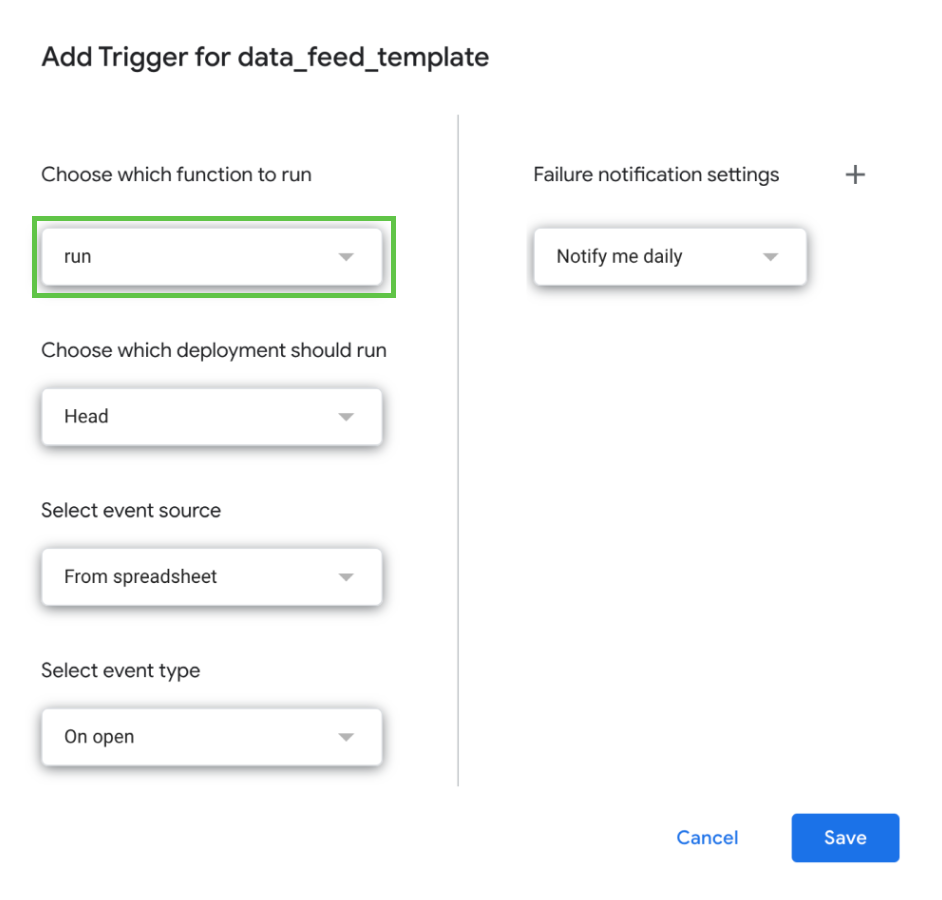
Task: Click the arrow beside Head deployment
Action: 346,417
